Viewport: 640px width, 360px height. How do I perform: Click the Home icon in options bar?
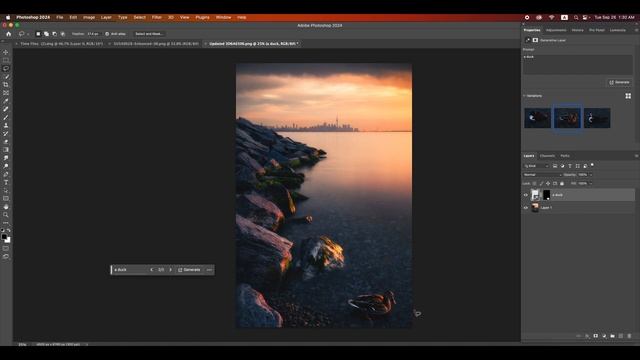click(x=9, y=34)
